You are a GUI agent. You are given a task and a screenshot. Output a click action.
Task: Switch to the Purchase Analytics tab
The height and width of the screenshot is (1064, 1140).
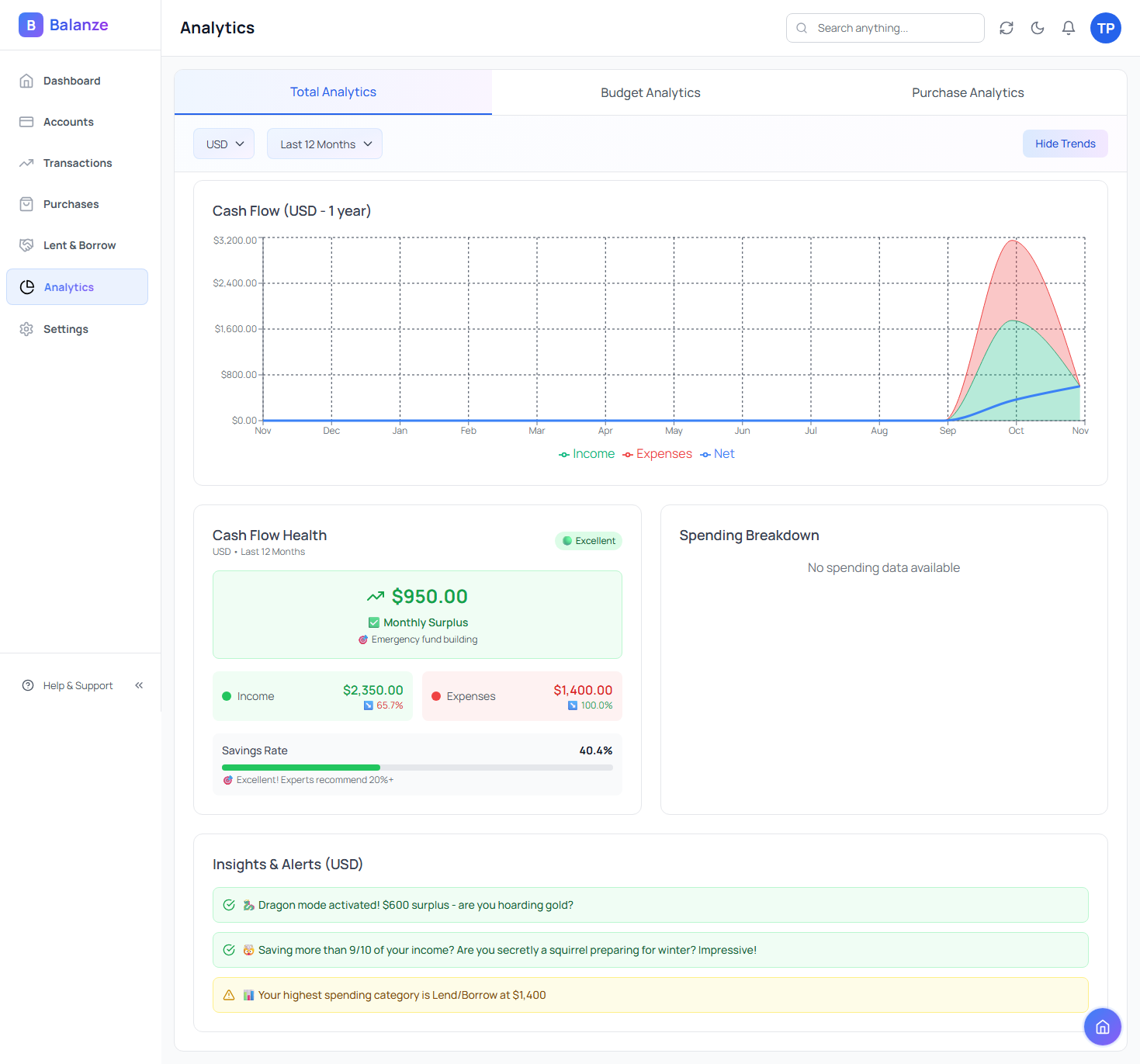pyautogui.click(x=968, y=92)
